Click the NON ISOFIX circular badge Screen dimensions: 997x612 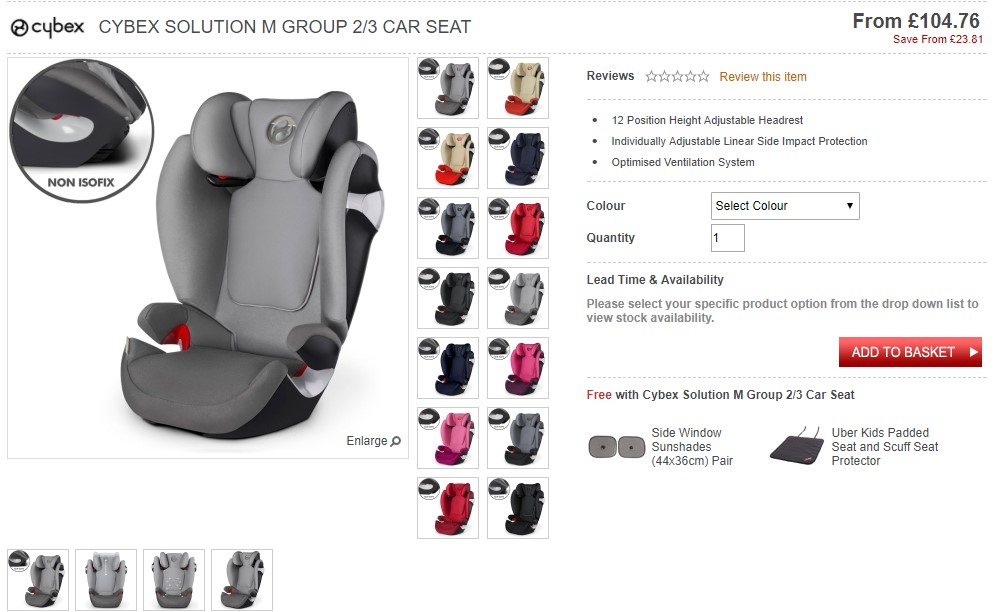[x=81, y=131]
